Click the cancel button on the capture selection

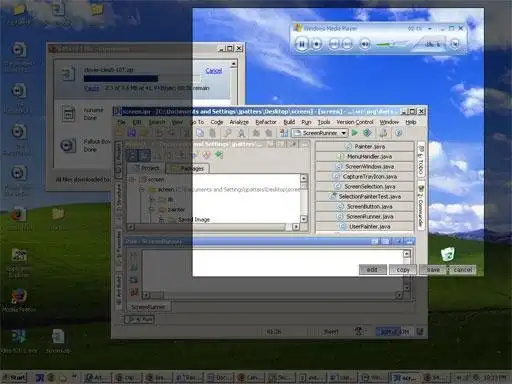coord(463,269)
